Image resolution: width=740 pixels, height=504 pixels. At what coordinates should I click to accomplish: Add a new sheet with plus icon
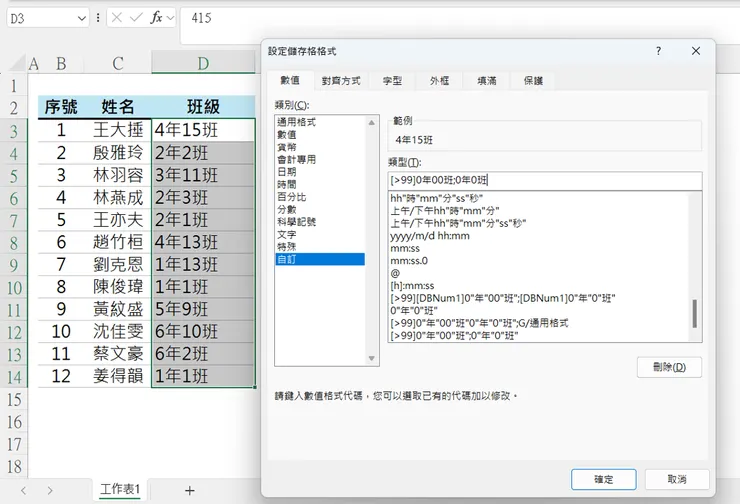point(190,491)
